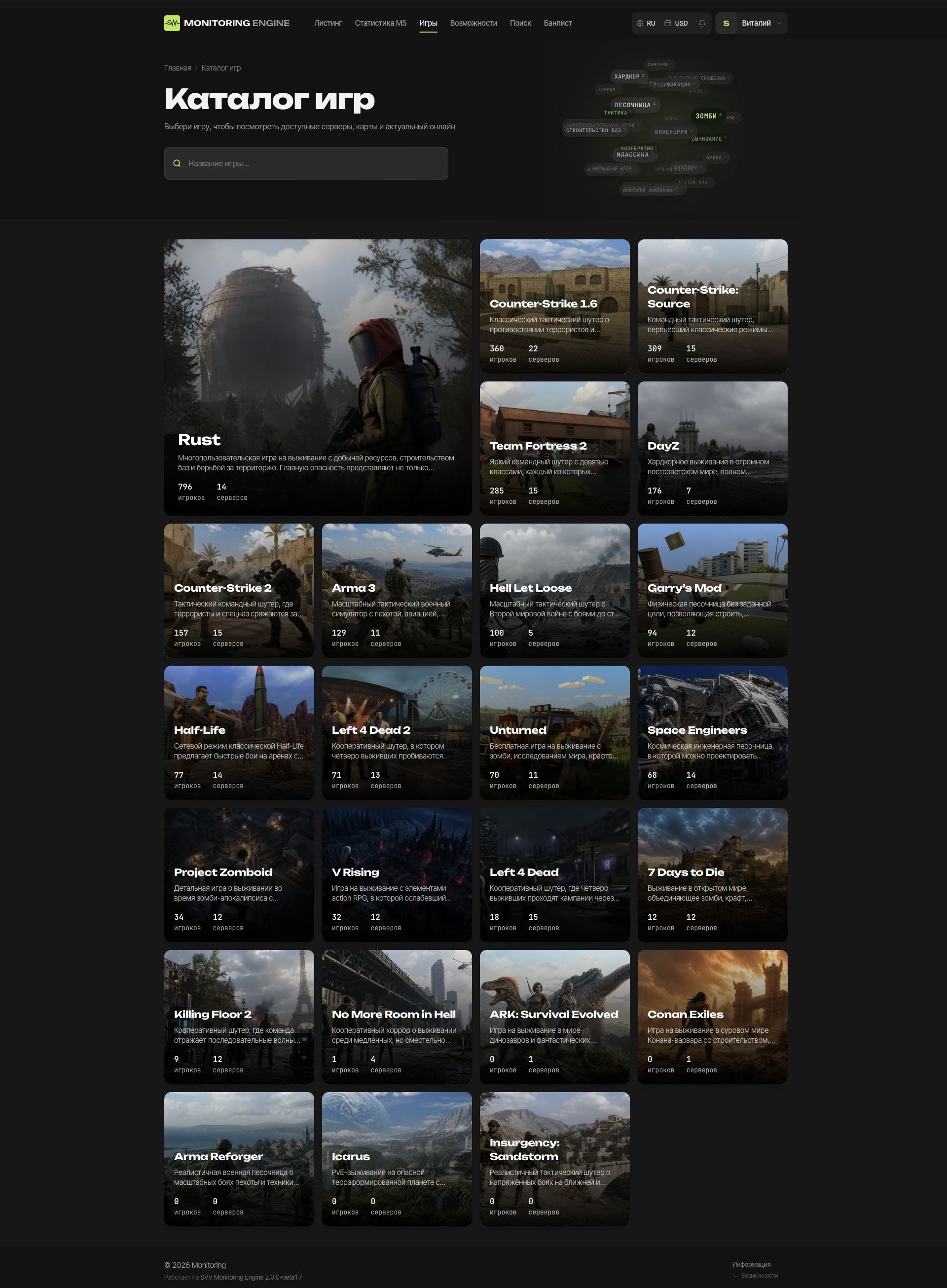Image resolution: width=947 pixels, height=1288 pixels.
Task: Click the Главная breadcrumb link
Action: pyautogui.click(x=178, y=68)
